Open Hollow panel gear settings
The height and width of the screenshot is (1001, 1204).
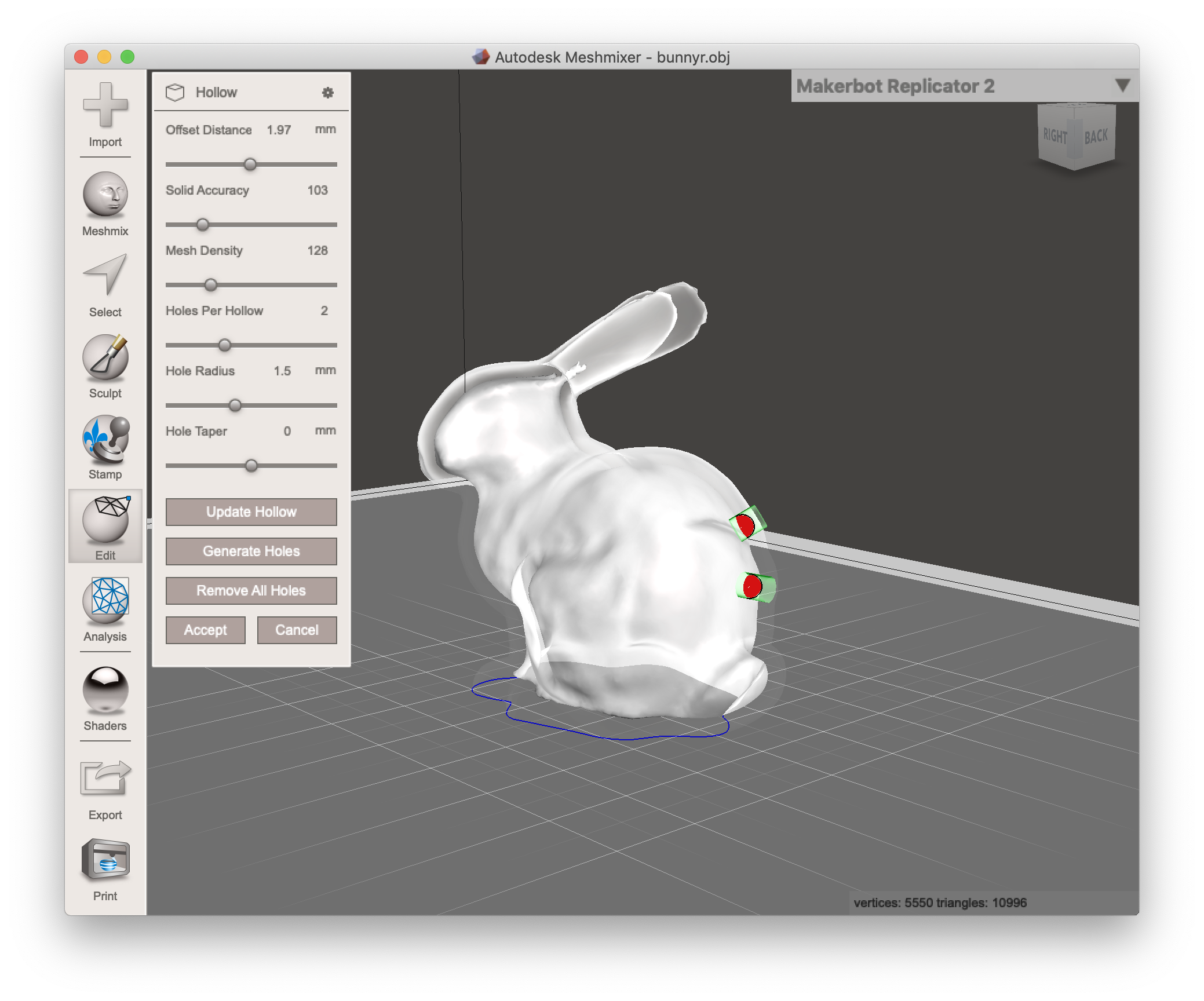328,93
